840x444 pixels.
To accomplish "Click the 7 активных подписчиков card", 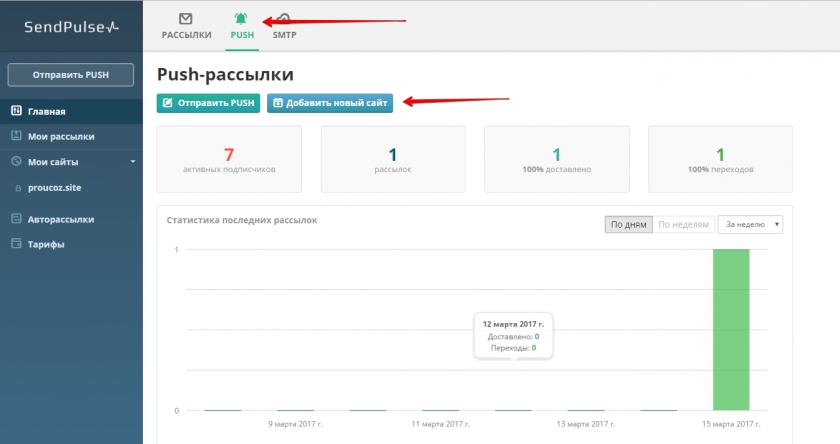I will click(229, 159).
